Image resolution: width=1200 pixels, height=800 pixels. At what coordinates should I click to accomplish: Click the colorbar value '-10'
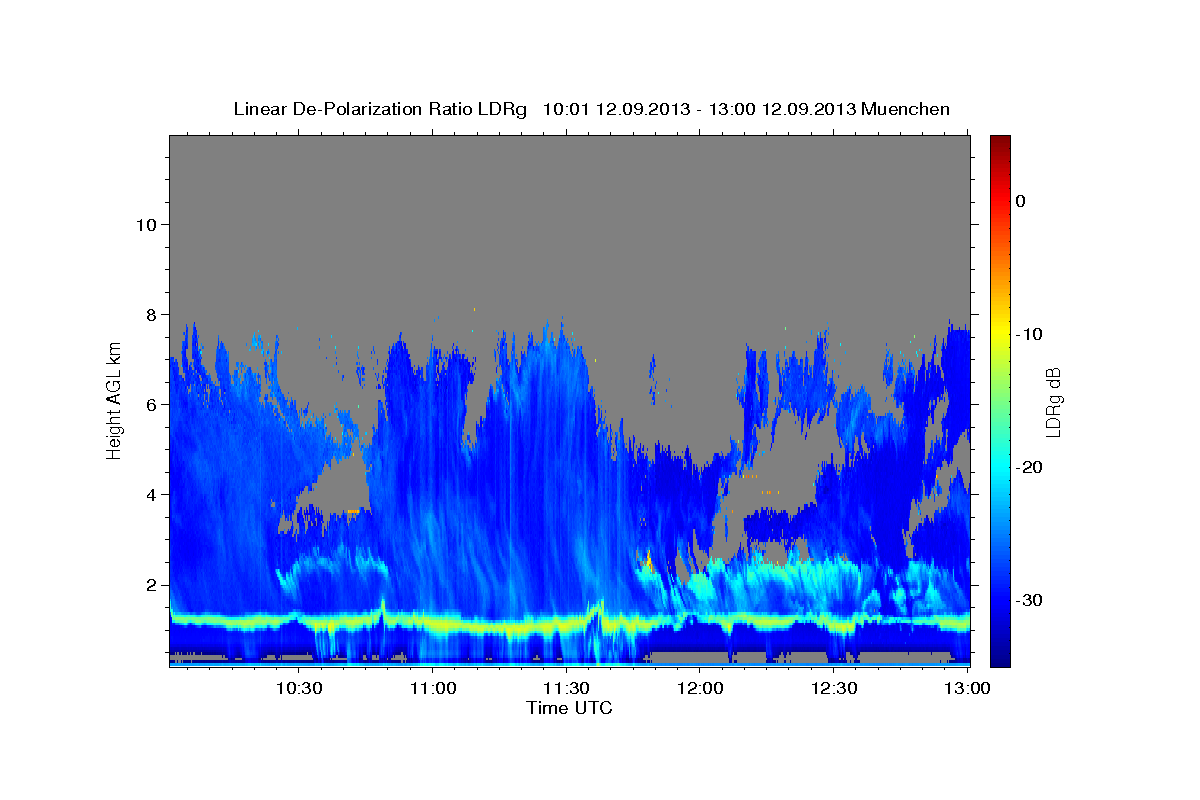pos(1030,334)
